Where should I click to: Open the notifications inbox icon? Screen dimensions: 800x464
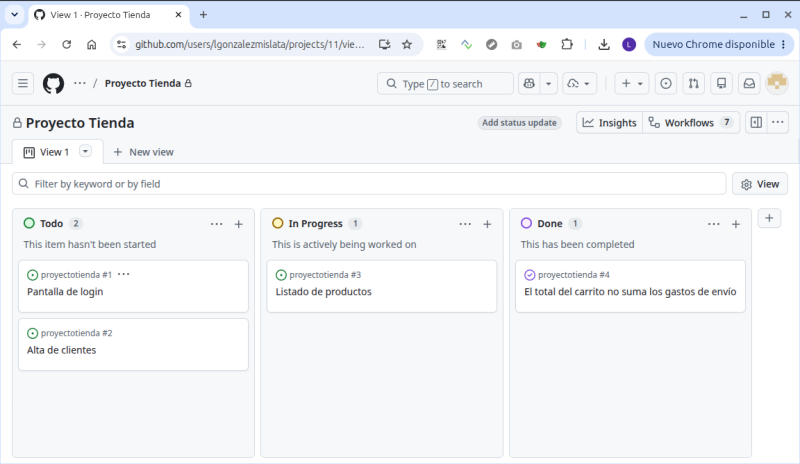pyautogui.click(x=749, y=83)
